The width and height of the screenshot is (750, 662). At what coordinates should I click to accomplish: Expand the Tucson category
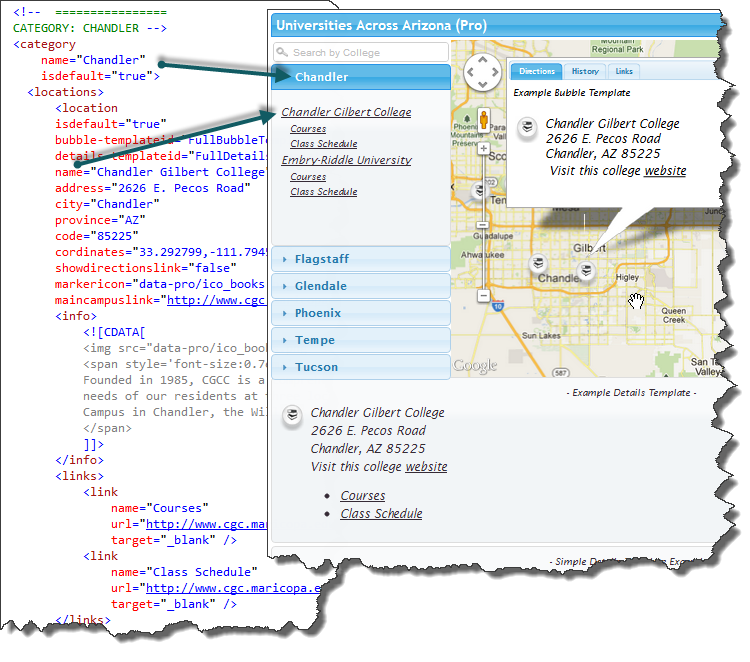[361, 367]
